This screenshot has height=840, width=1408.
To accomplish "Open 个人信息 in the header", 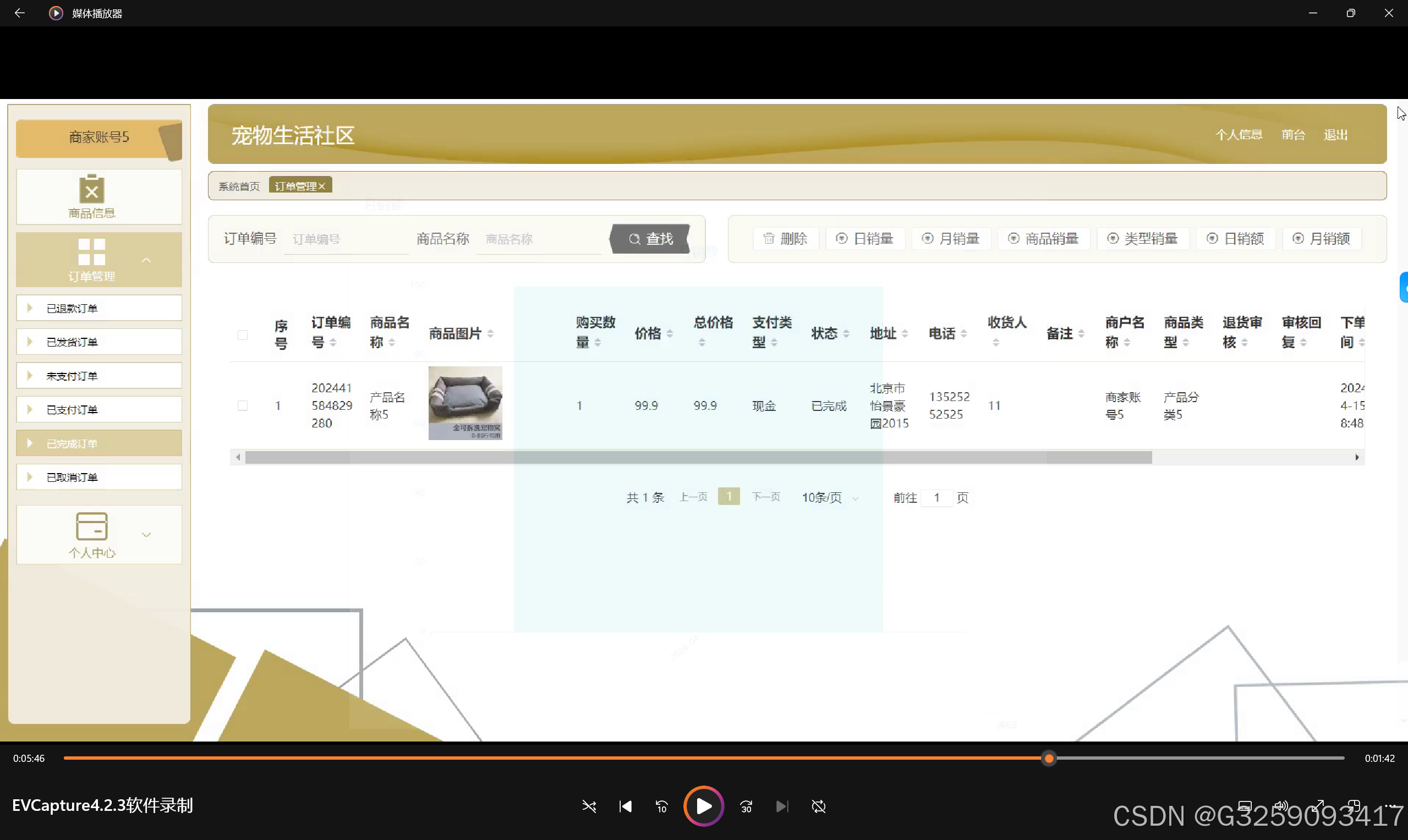I will (x=1239, y=135).
